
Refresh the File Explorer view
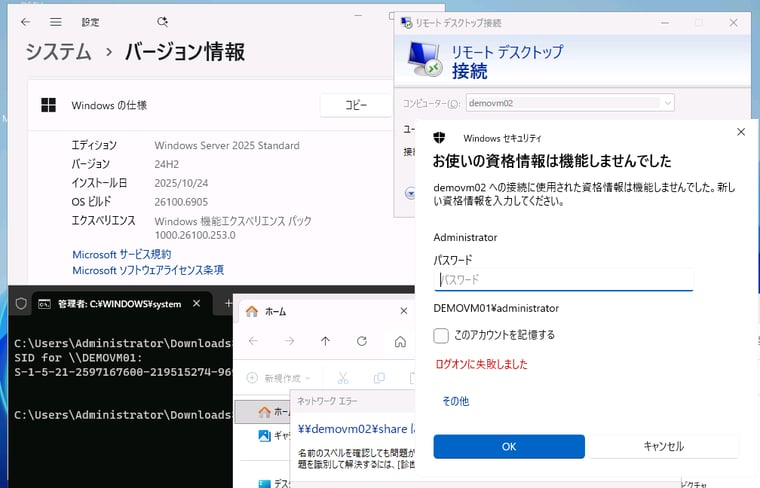click(x=362, y=341)
